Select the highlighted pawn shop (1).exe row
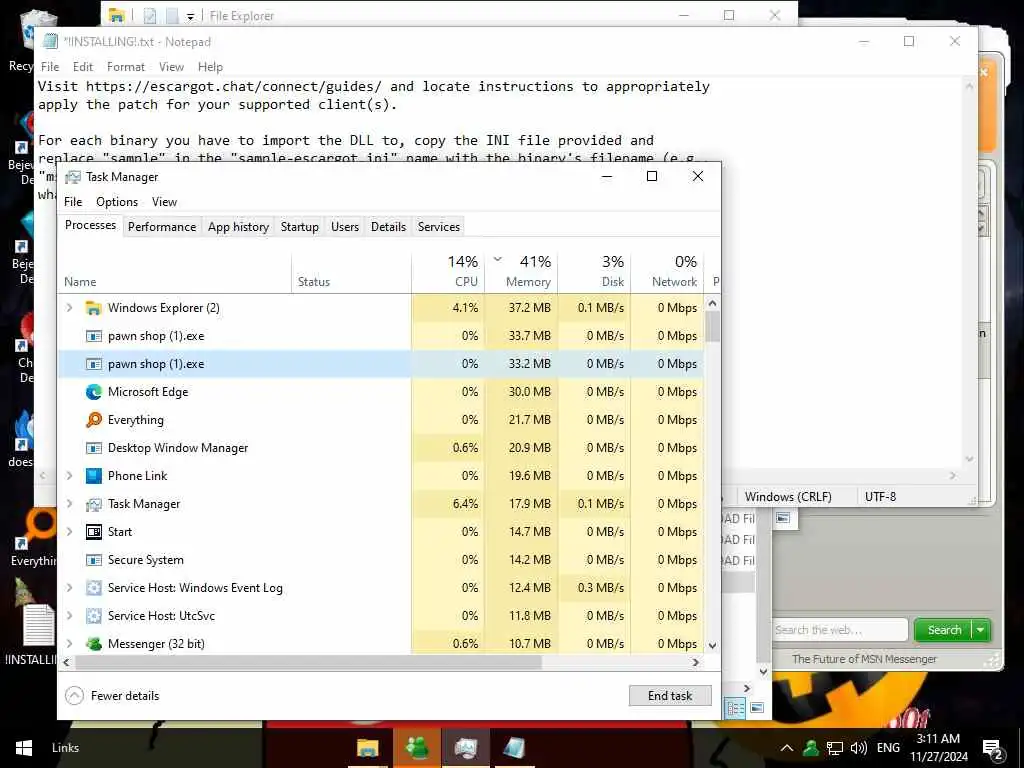 click(381, 364)
